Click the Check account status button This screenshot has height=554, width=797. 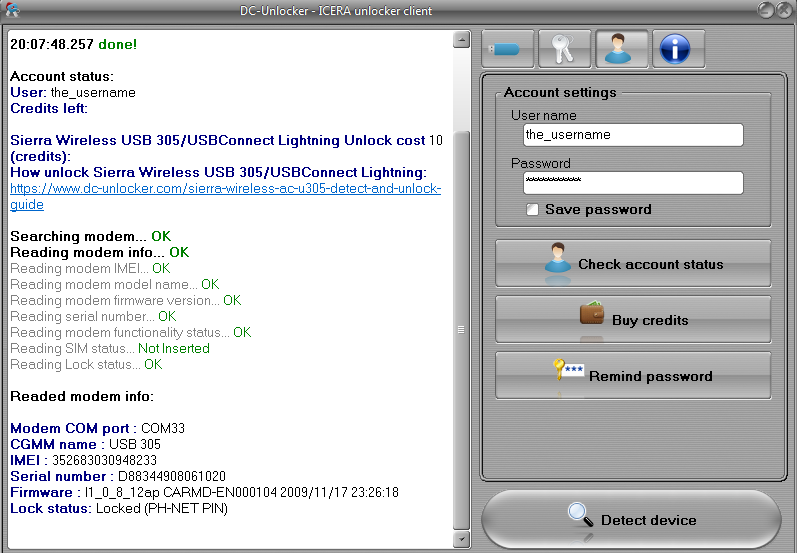(x=633, y=264)
